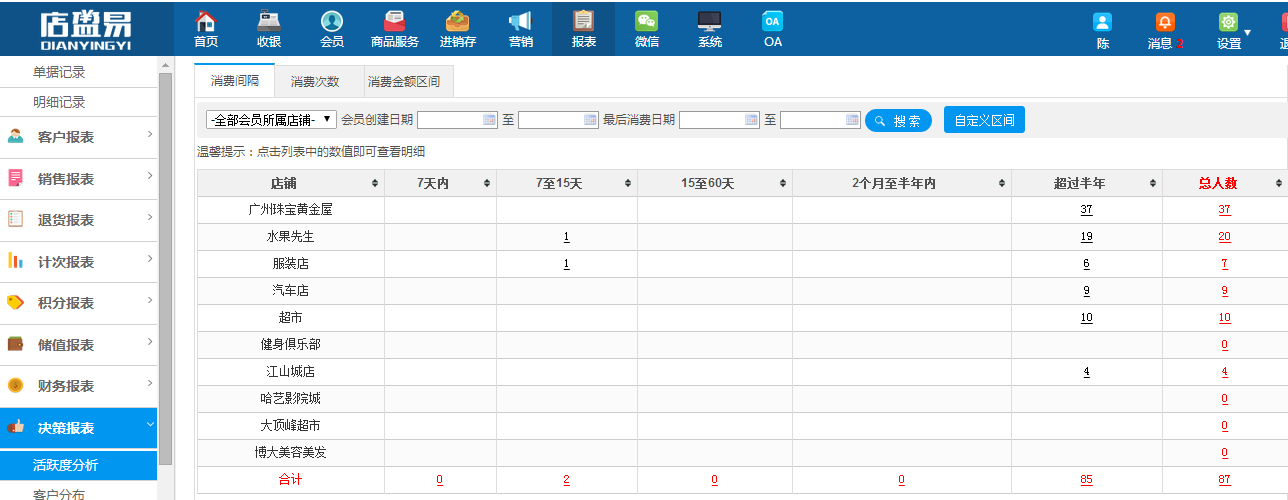
Task: Select 明细记录 in the sidebar
Action: 59,102
